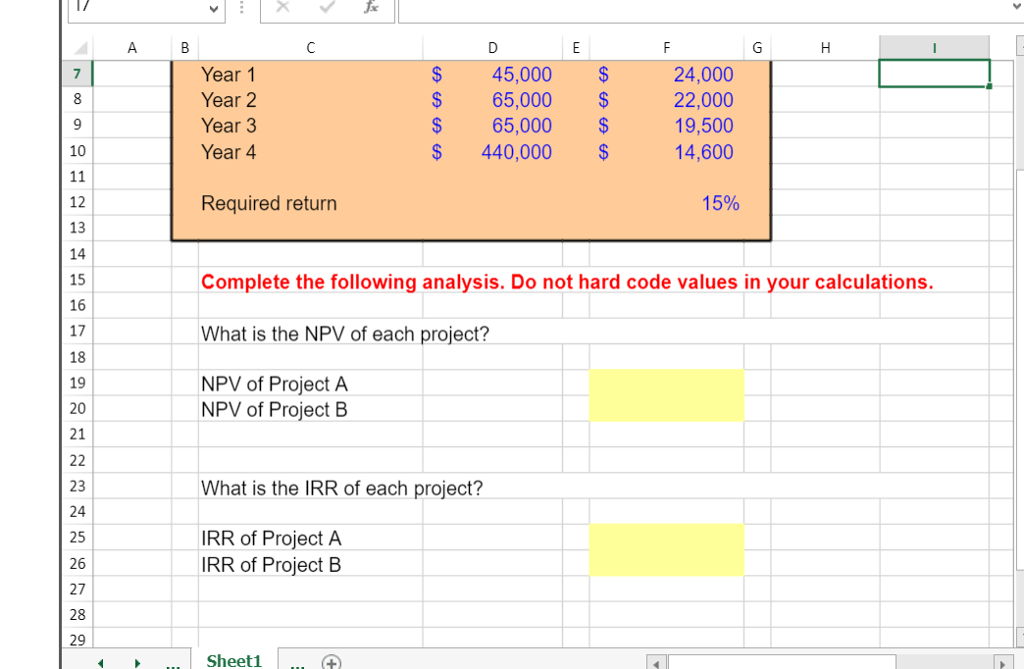Viewport: 1024px width, 669px height.
Task: Click the previous sheet navigation arrow
Action: pos(100,661)
